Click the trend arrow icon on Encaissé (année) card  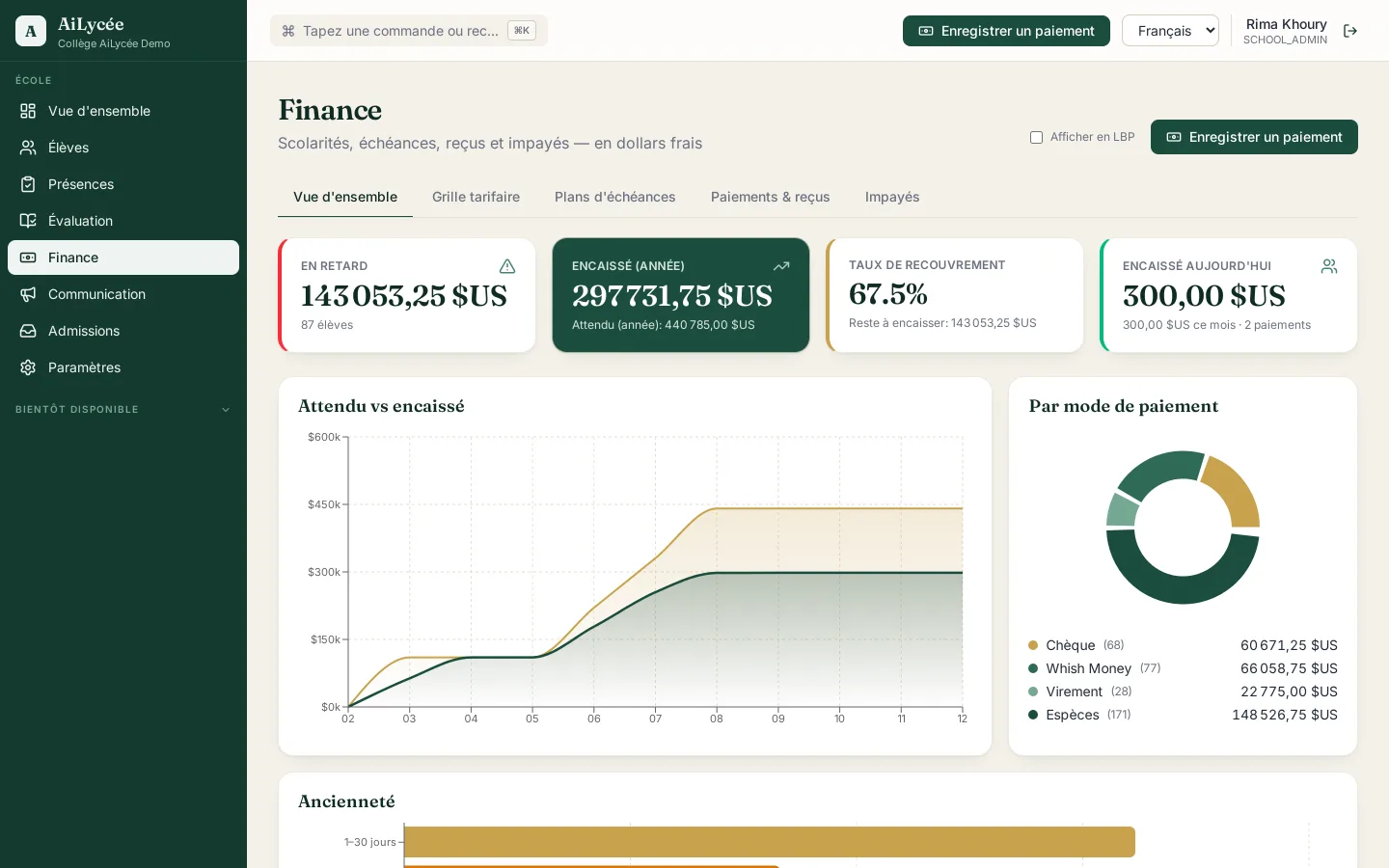coord(781,266)
